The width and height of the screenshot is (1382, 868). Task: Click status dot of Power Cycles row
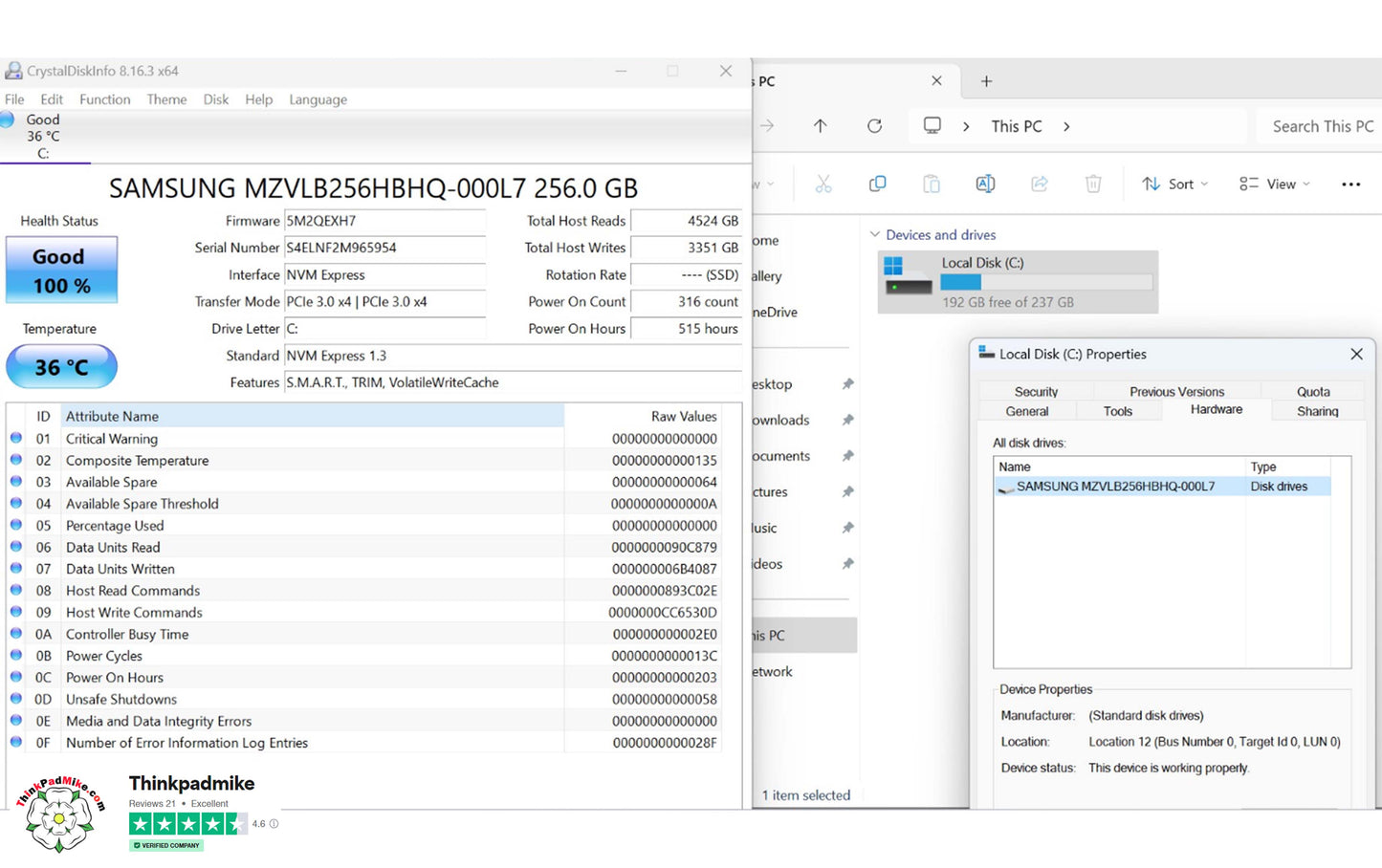pyautogui.click(x=16, y=655)
